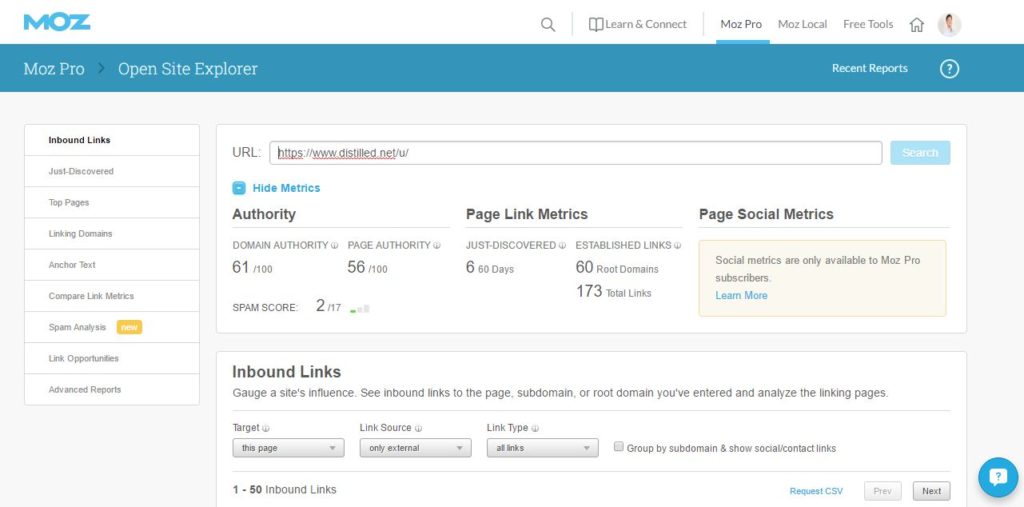This screenshot has width=1024, height=507.
Task: Click the home icon in top navigation
Action: tap(917, 25)
